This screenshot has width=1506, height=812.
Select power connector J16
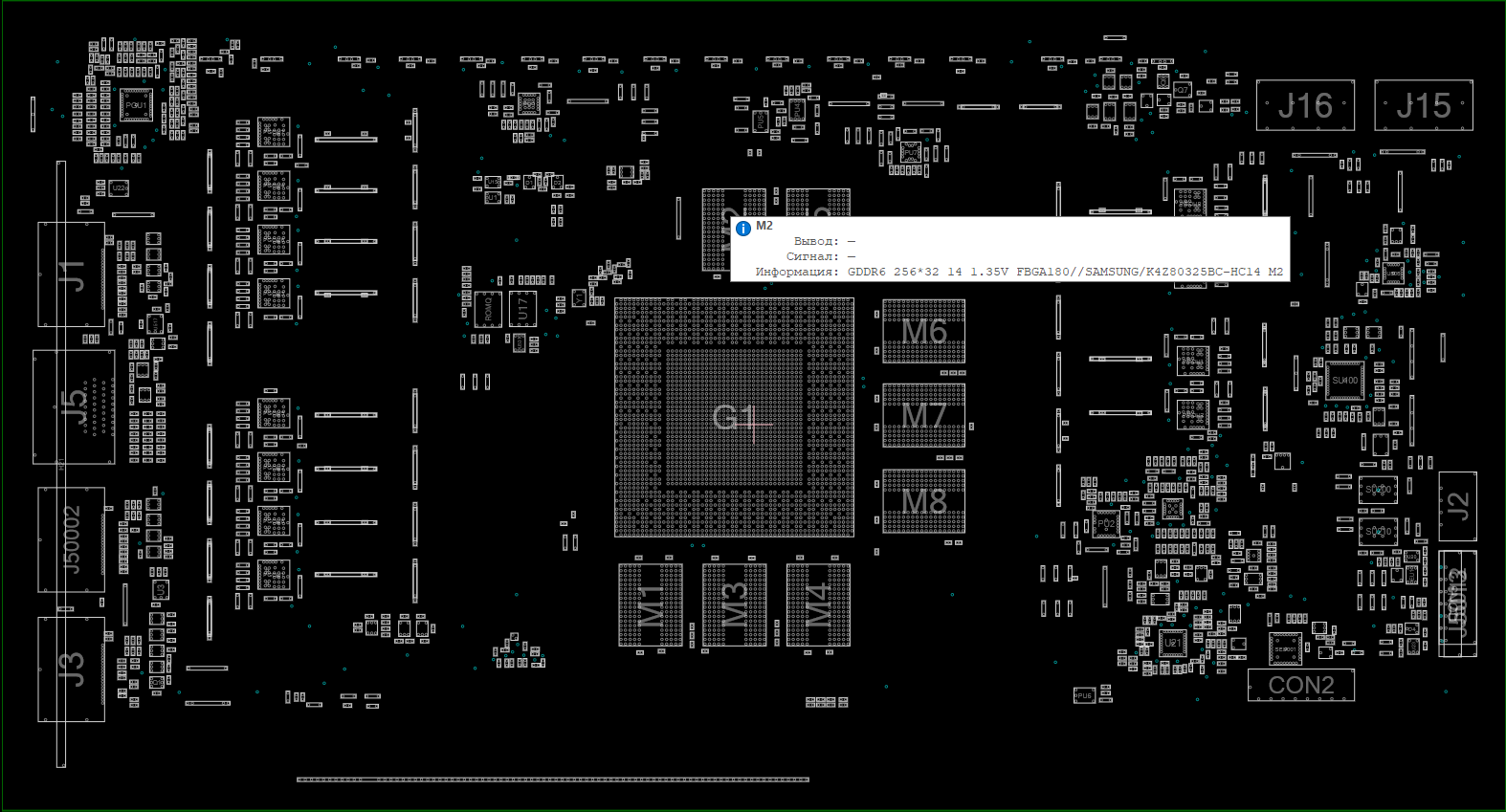[1305, 105]
